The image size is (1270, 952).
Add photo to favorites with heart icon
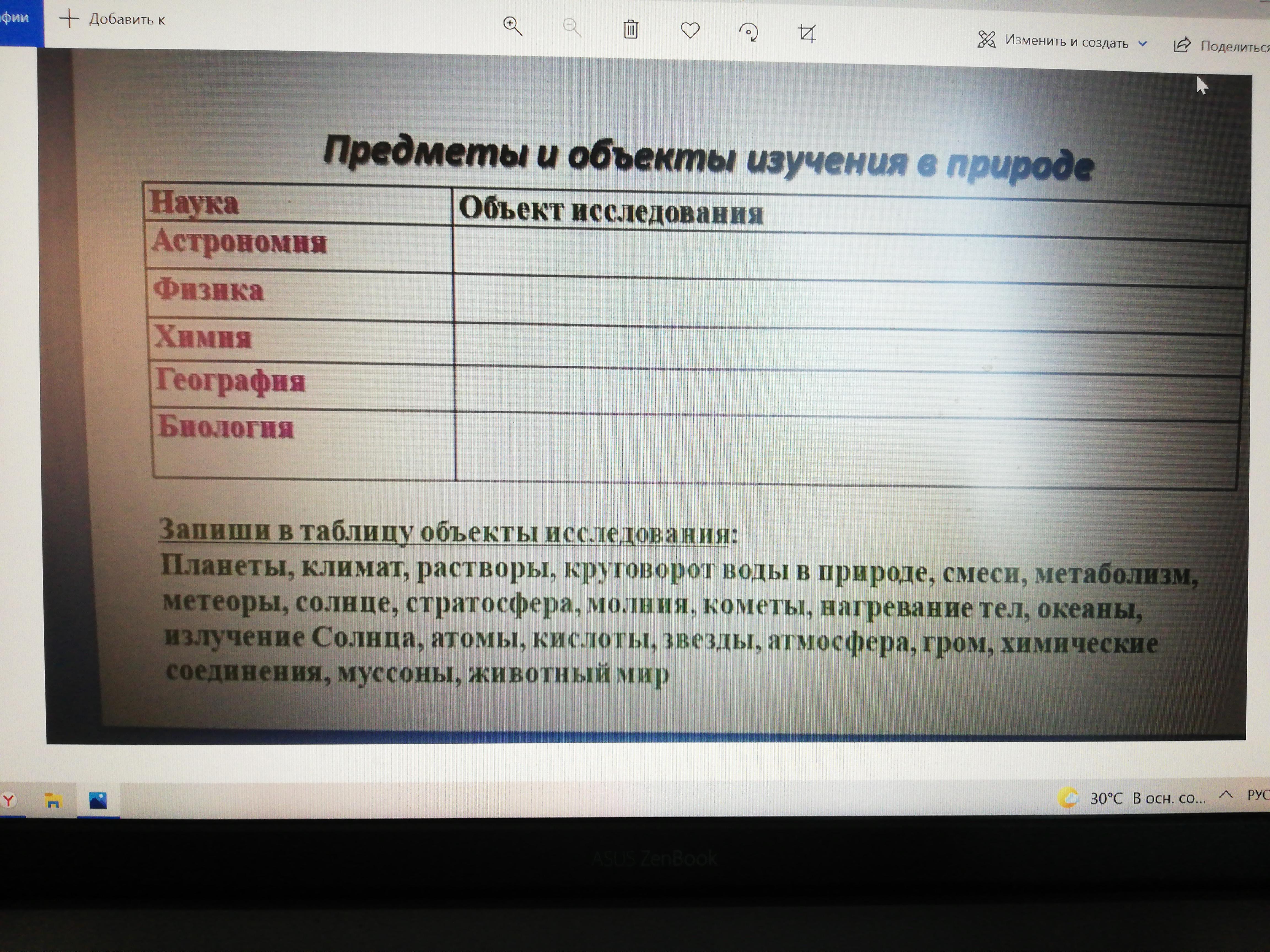coord(690,30)
